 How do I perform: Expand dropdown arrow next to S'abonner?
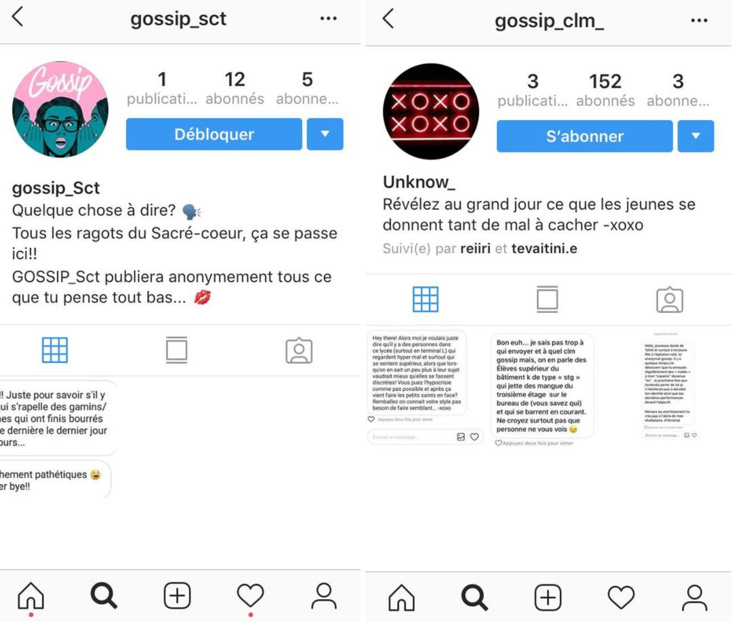pos(696,136)
